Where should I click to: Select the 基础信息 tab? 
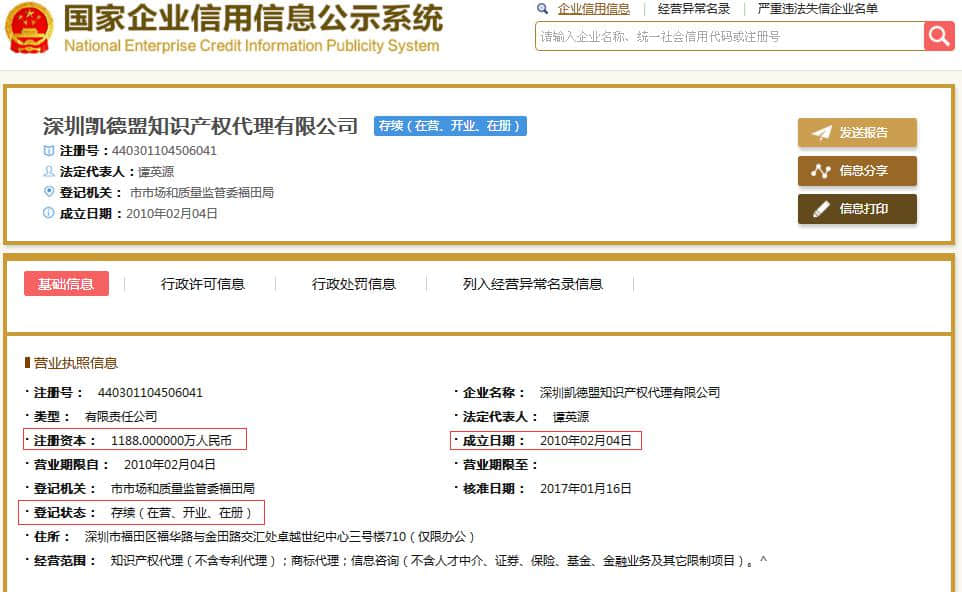tap(66, 284)
